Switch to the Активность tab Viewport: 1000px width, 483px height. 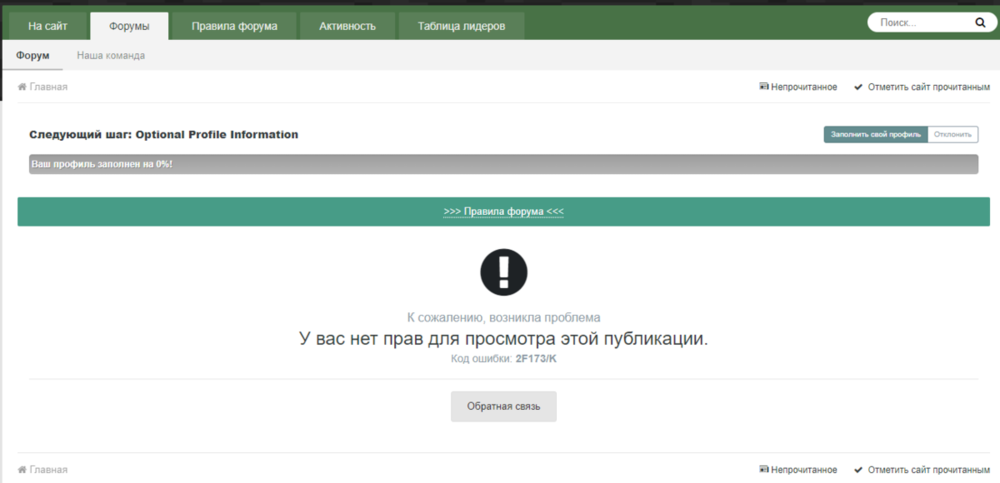pos(348,26)
